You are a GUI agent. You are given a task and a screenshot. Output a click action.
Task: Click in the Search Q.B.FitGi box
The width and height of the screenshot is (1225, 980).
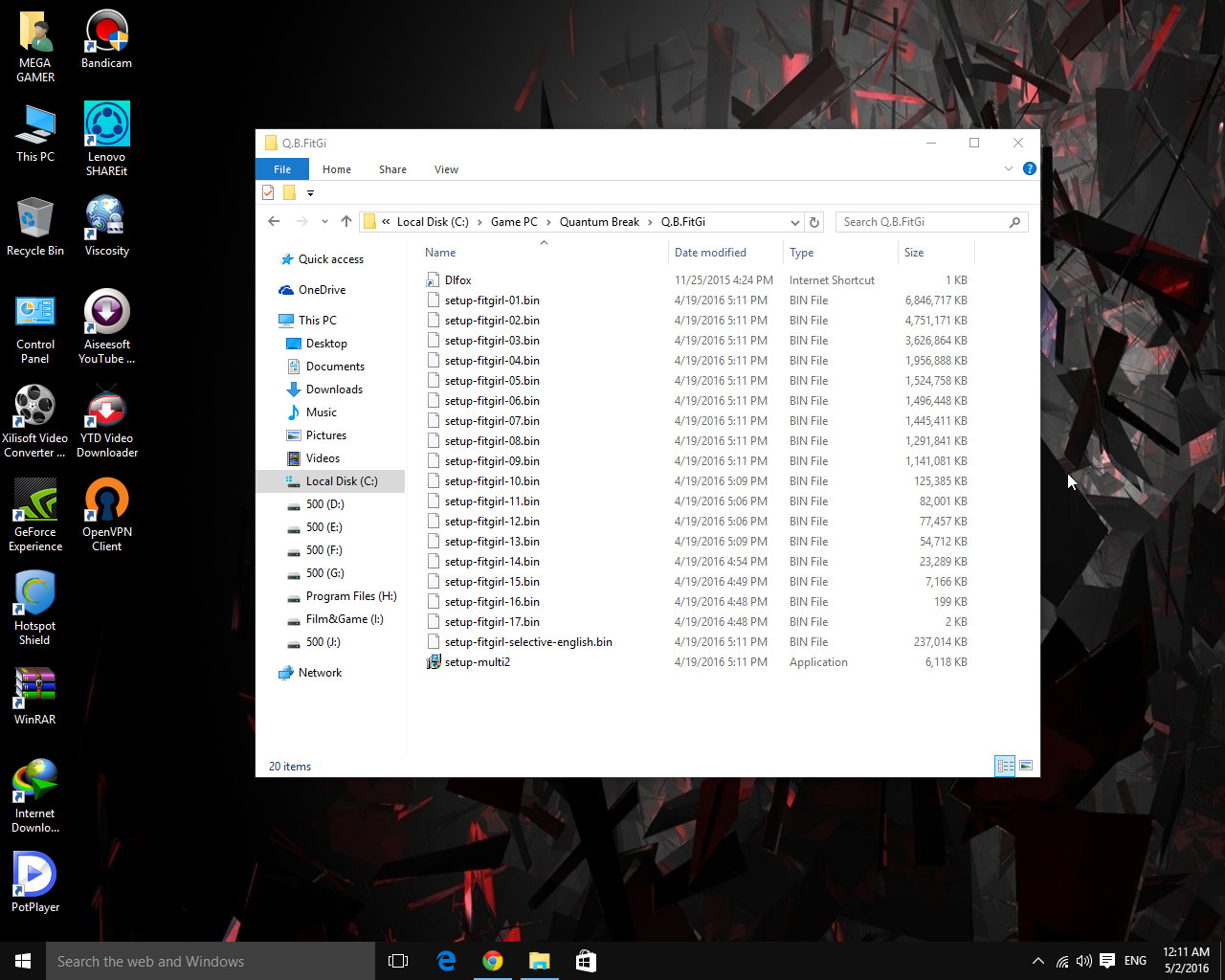[919, 222]
